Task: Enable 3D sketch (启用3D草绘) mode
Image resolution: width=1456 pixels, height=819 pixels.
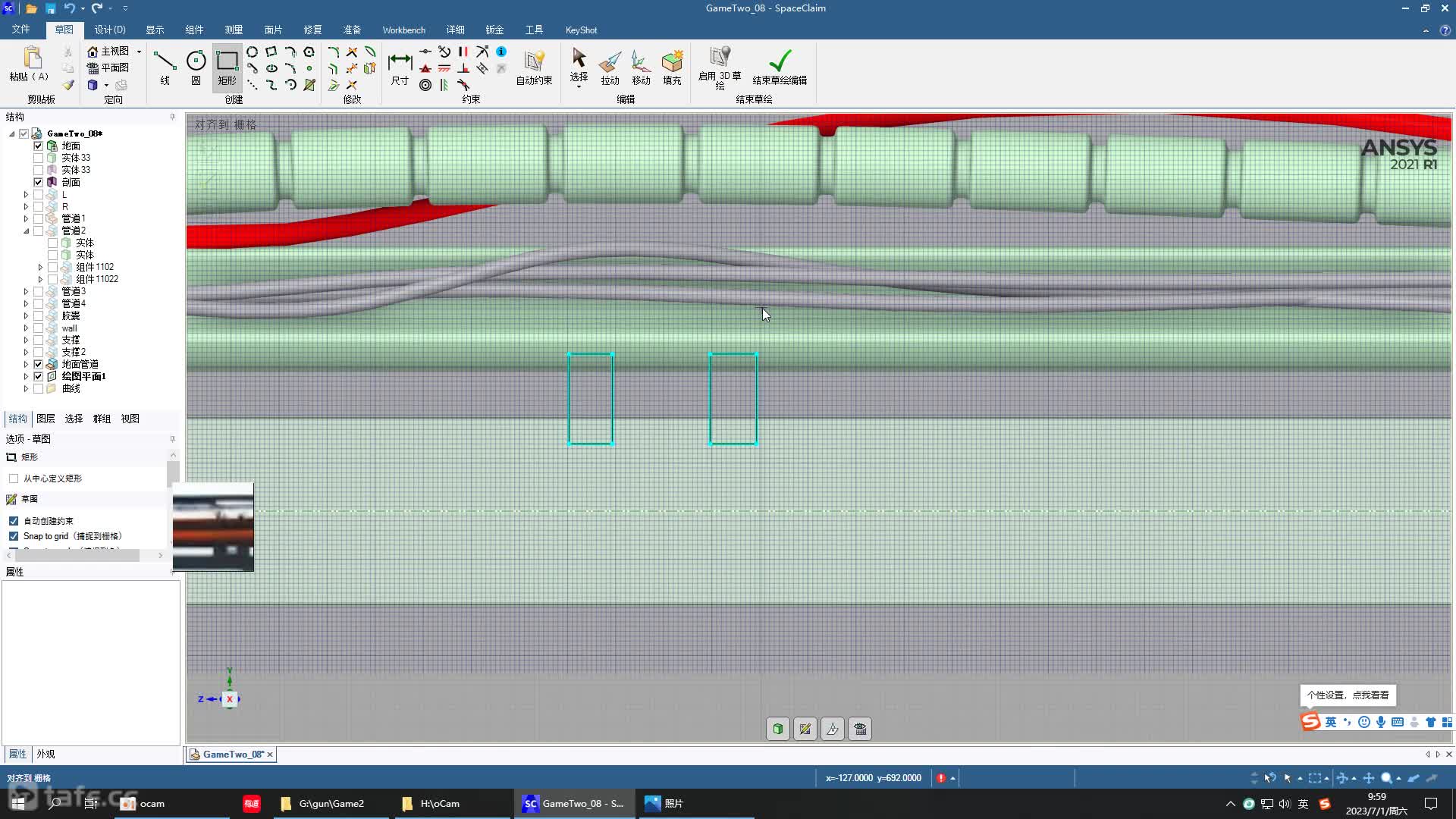Action: pyautogui.click(x=720, y=67)
